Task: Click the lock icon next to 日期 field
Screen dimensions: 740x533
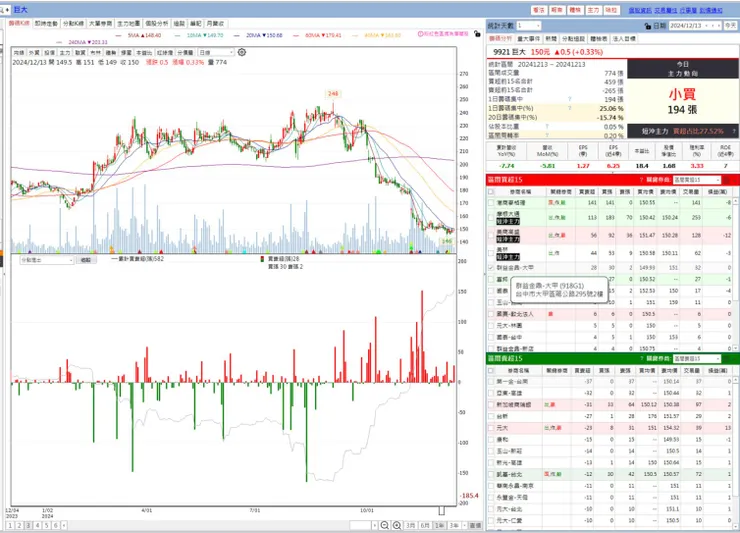Action: tap(648, 26)
